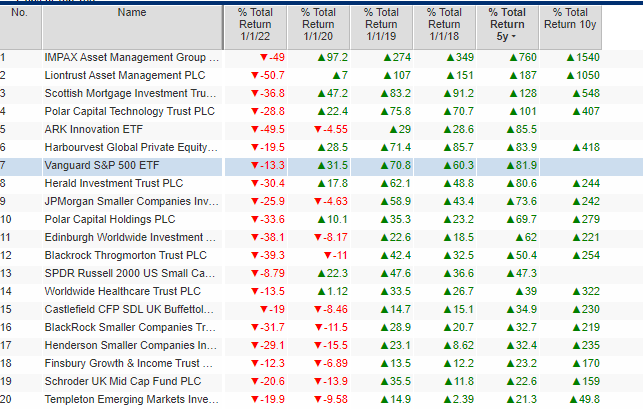Image resolution: width=643 pixels, height=409 pixels.
Task: Click IMPAX 10y return value 1540
Action: (x=583, y=57)
